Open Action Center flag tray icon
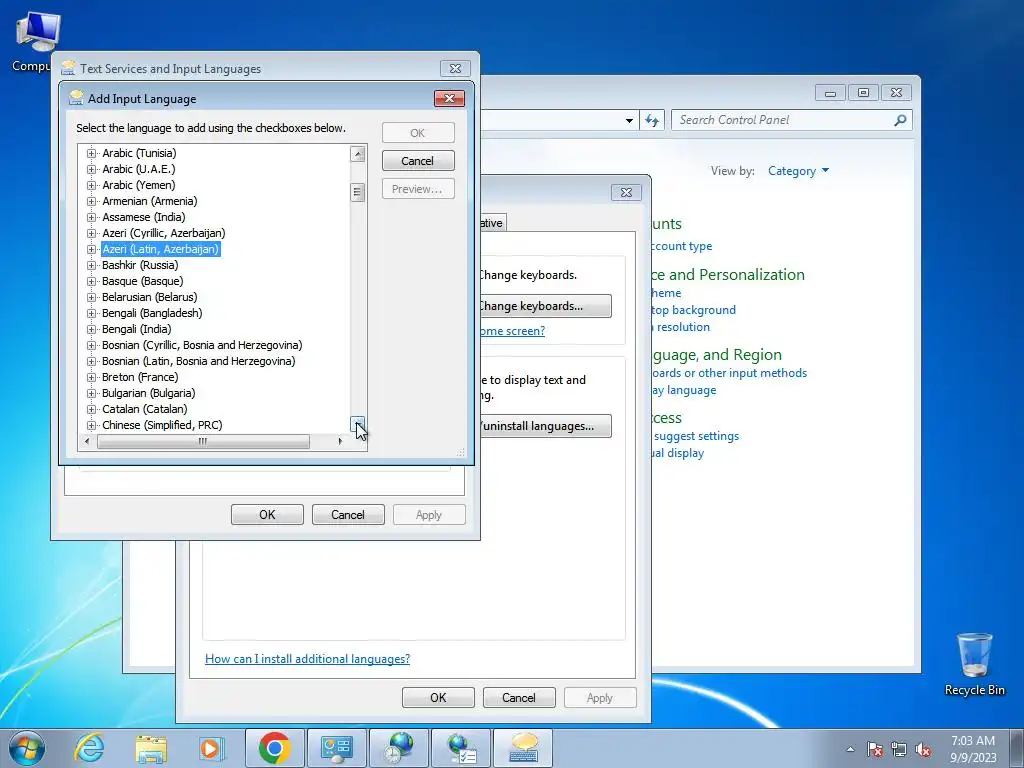 click(x=874, y=749)
